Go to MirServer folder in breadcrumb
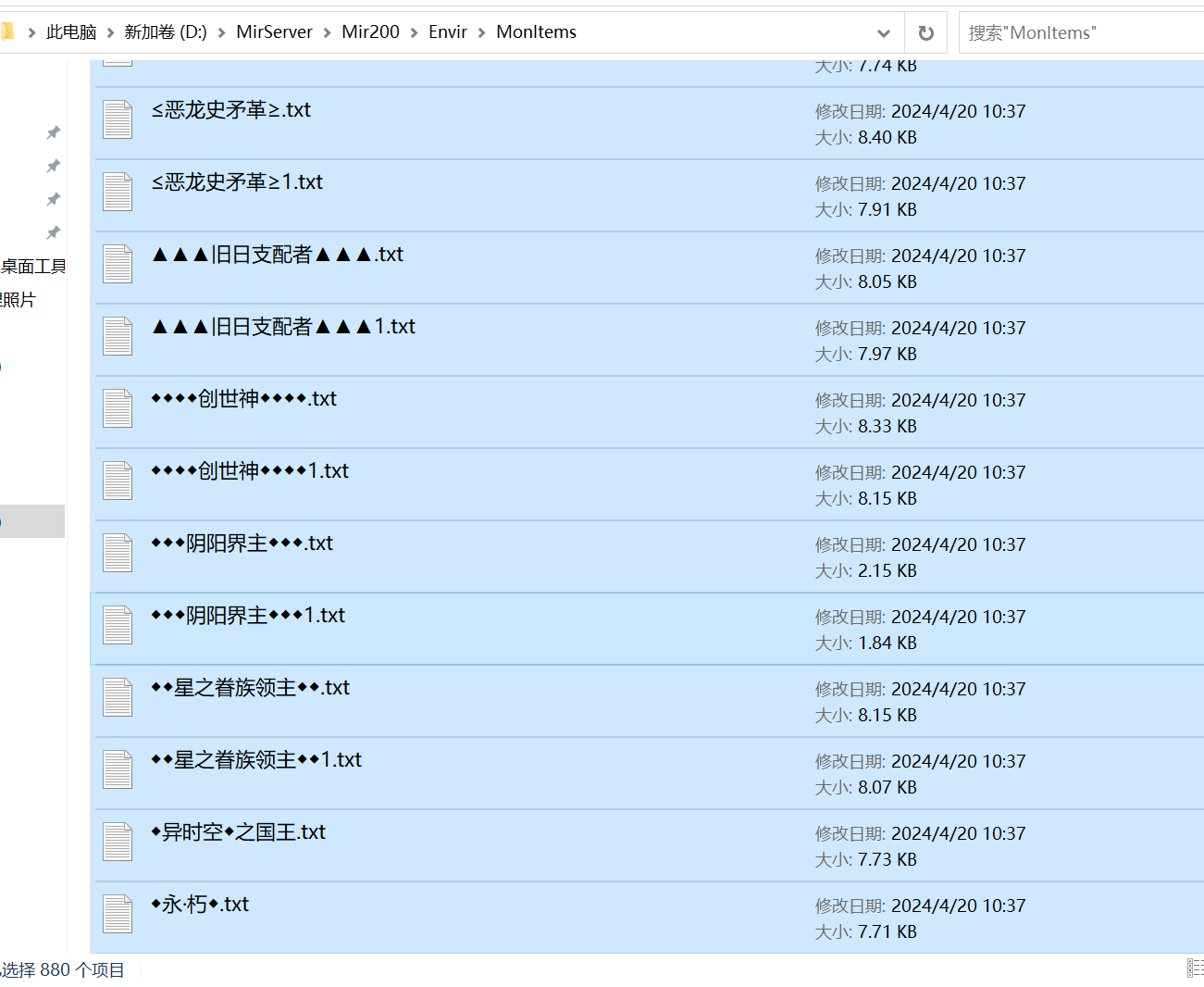Image resolution: width=1204 pixels, height=987 pixels. tap(274, 32)
